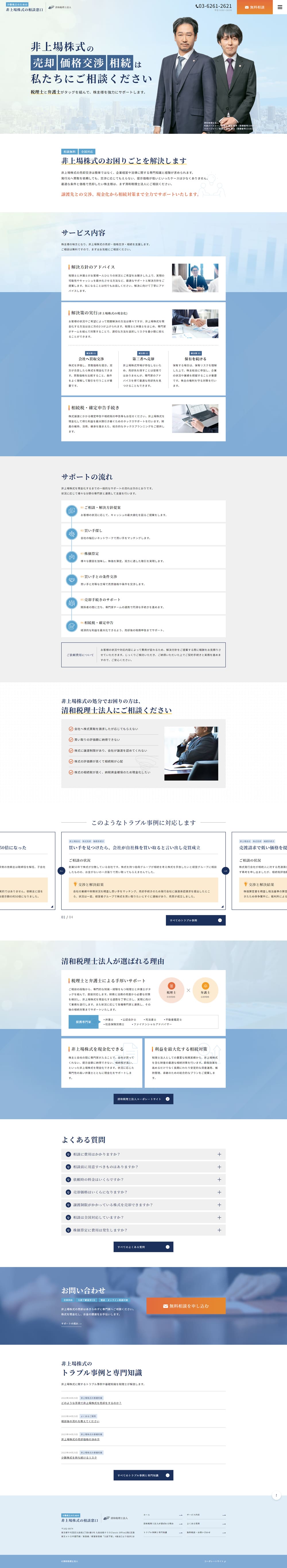Show the next trouble case with right arrow
Image resolution: width=287 pixels, height=1568 pixels.
[226, 871]
